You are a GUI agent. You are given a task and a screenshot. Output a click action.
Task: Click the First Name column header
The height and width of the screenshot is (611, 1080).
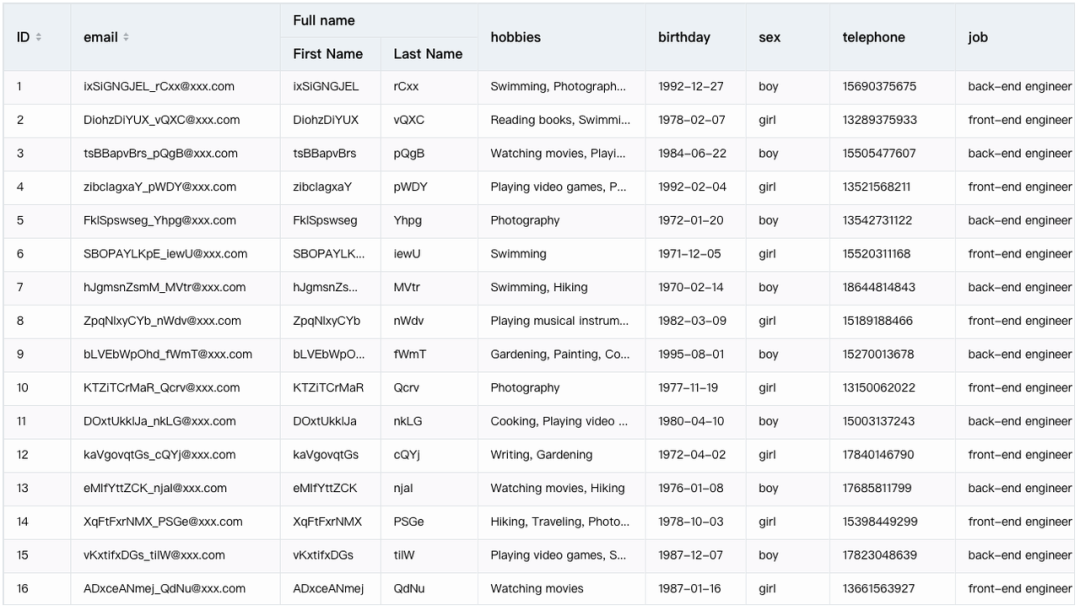point(328,54)
